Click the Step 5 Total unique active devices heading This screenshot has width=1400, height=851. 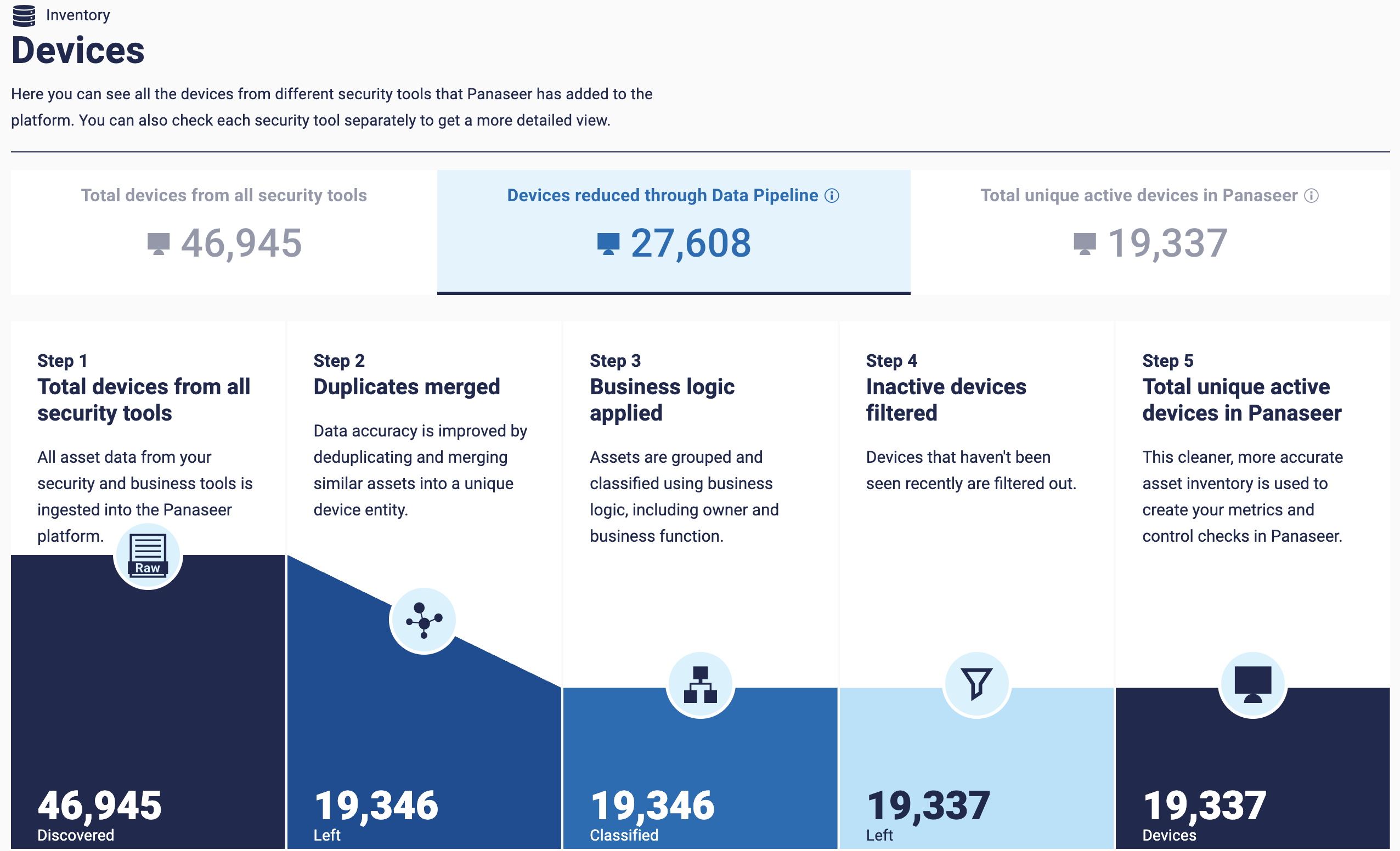coord(1242,400)
